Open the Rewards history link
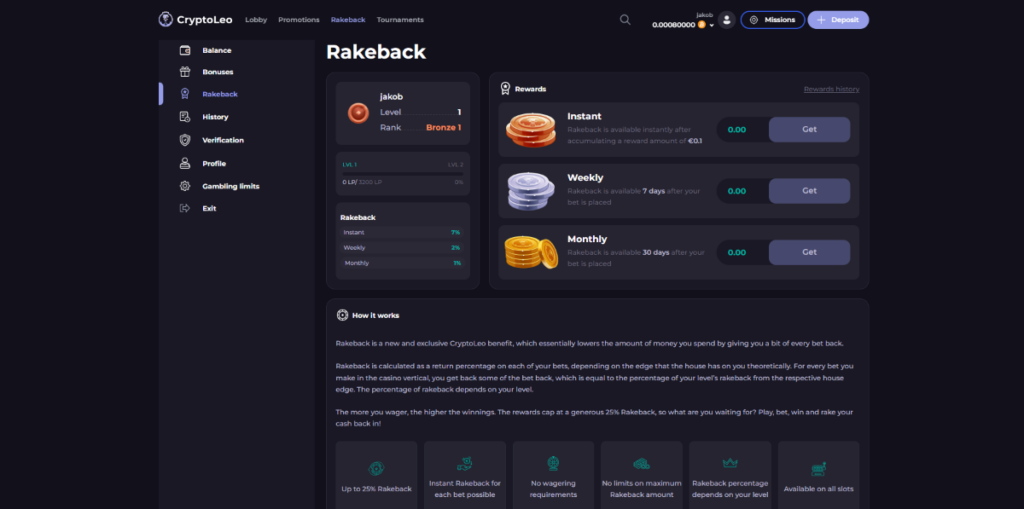Viewport: 1024px width, 509px height. [x=831, y=89]
